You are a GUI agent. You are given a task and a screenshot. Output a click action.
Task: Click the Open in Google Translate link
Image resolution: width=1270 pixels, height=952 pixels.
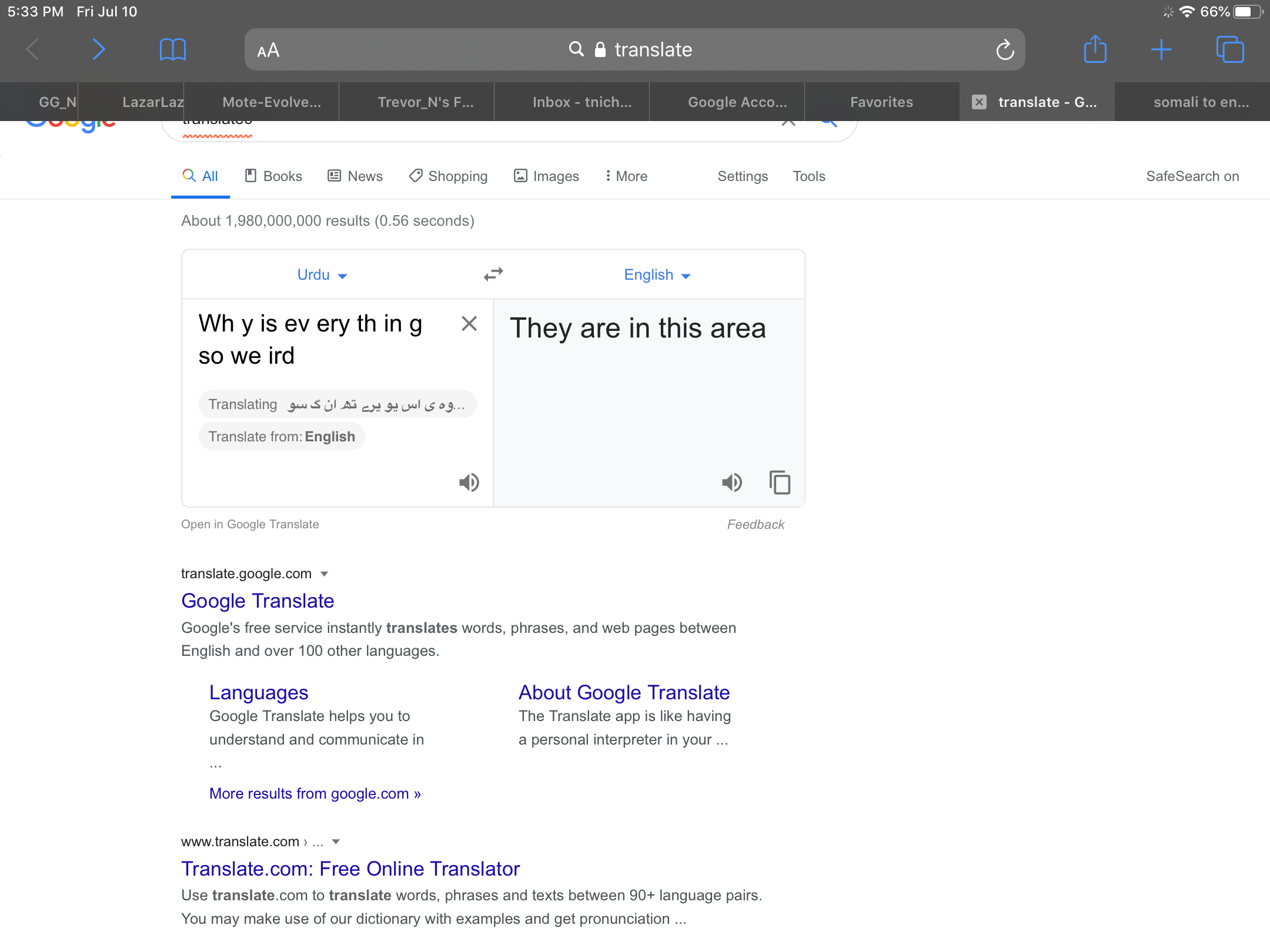(250, 524)
